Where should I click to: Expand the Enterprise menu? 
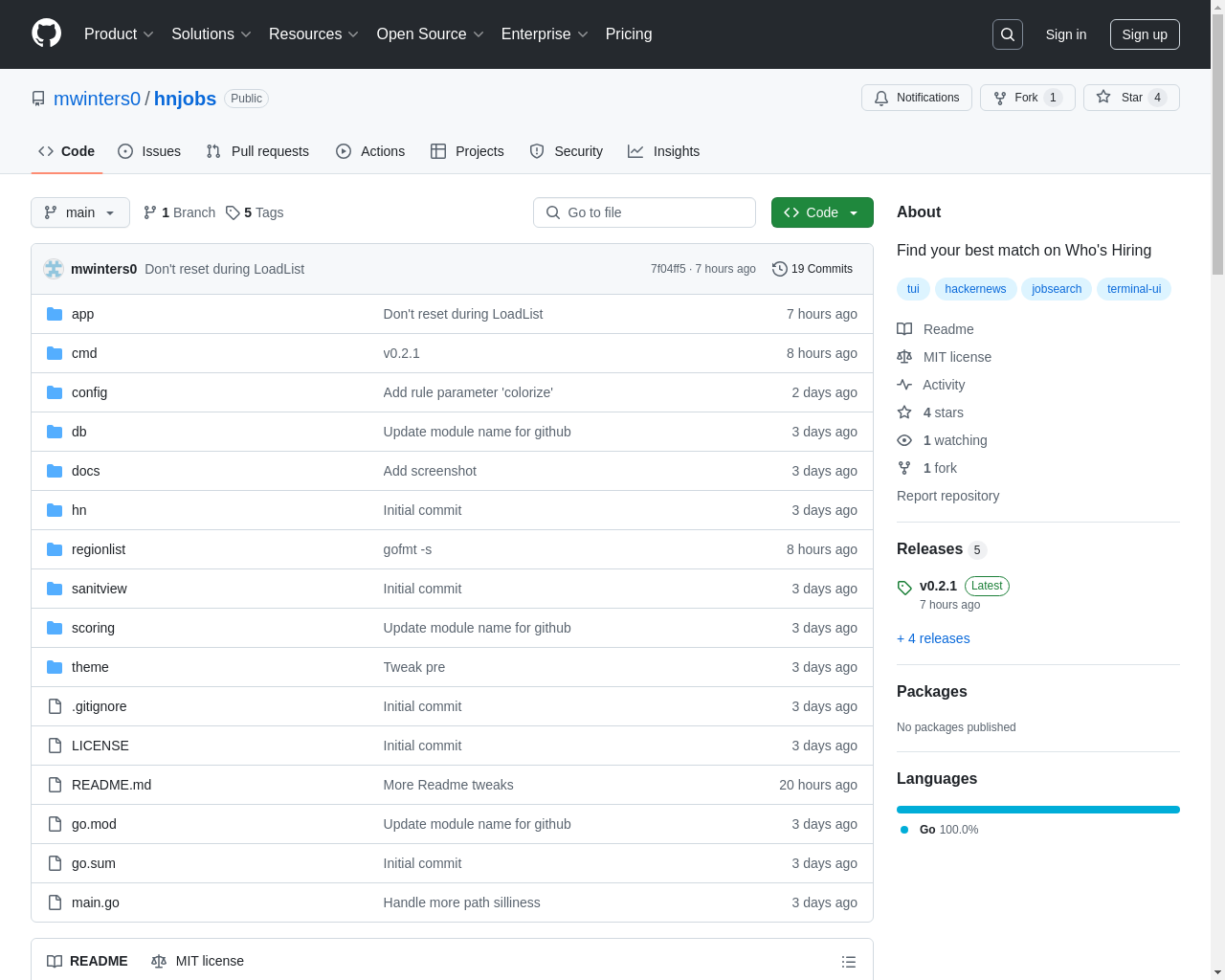pyautogui.click(x=545, y=34)
